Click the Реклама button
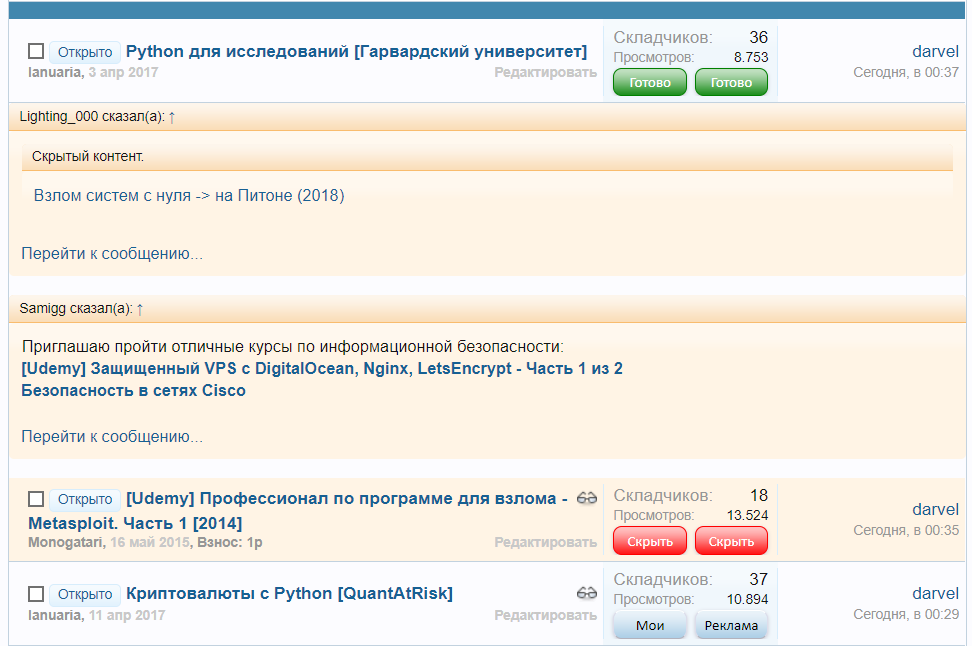 [731, 626]
